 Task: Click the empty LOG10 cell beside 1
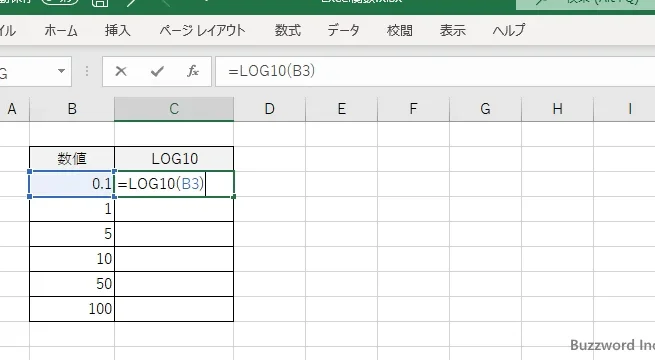coord(174,209)
